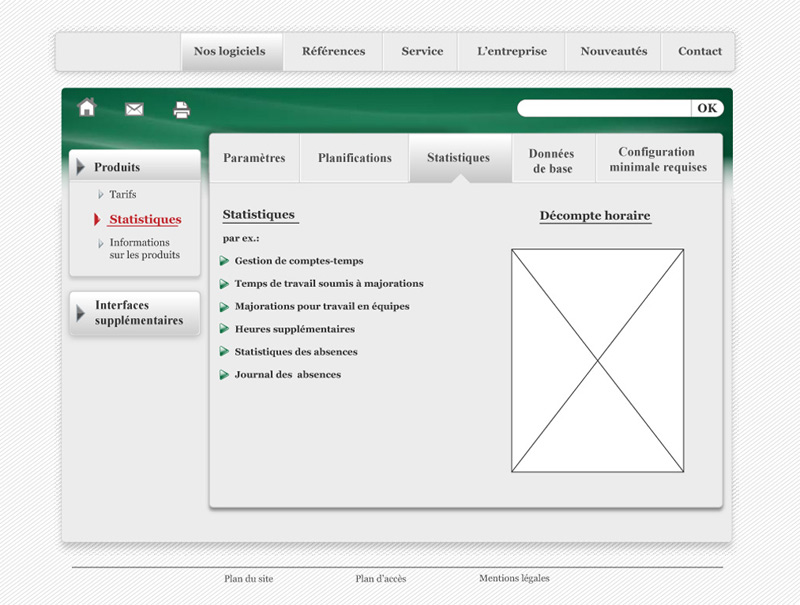The height and width of the screenshot is (605, 800).
Task: Click the home icon
Action: 87,108
